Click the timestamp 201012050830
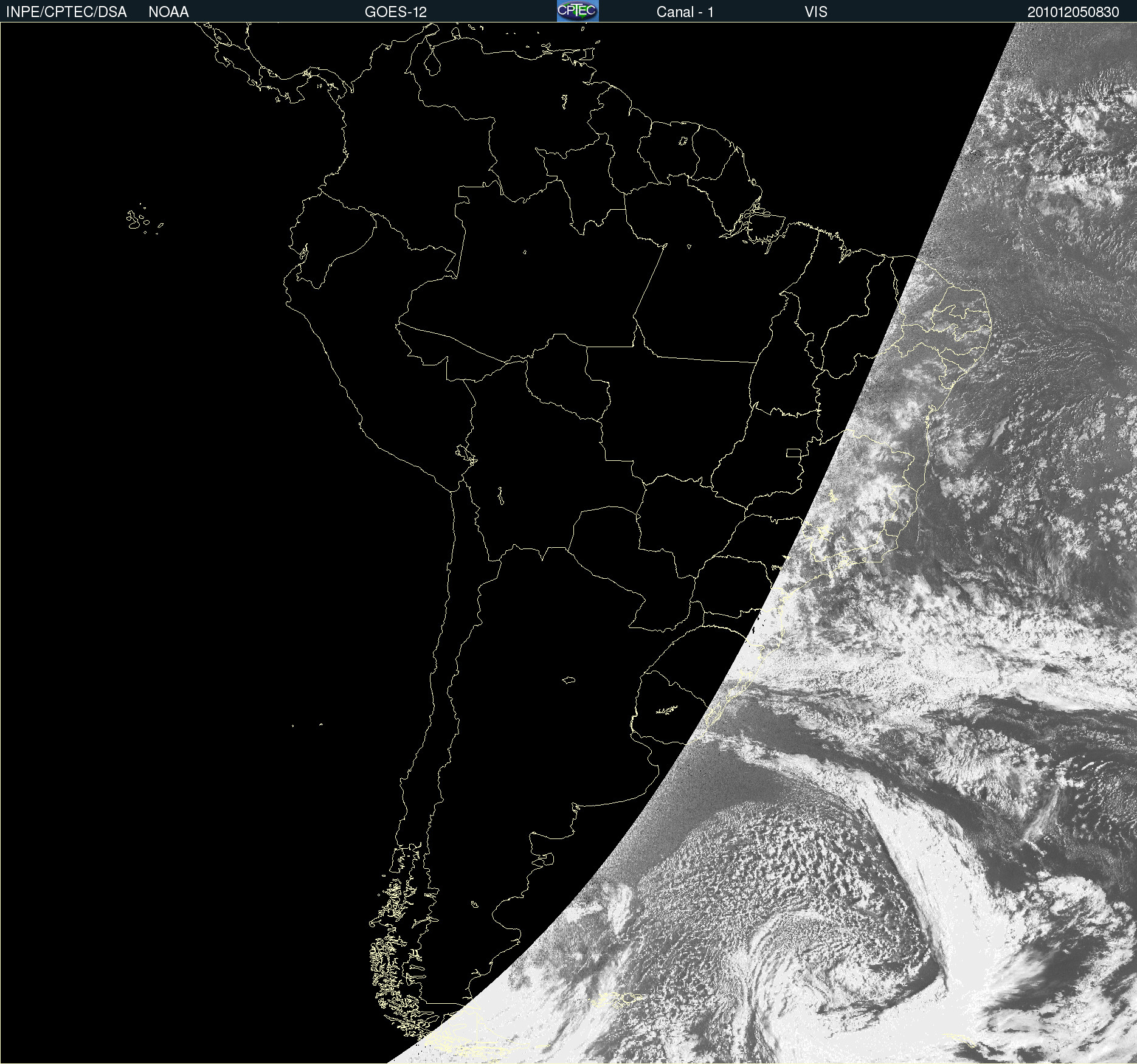This screenshot has width=1137, height=1064. (x=1073, y=12)
